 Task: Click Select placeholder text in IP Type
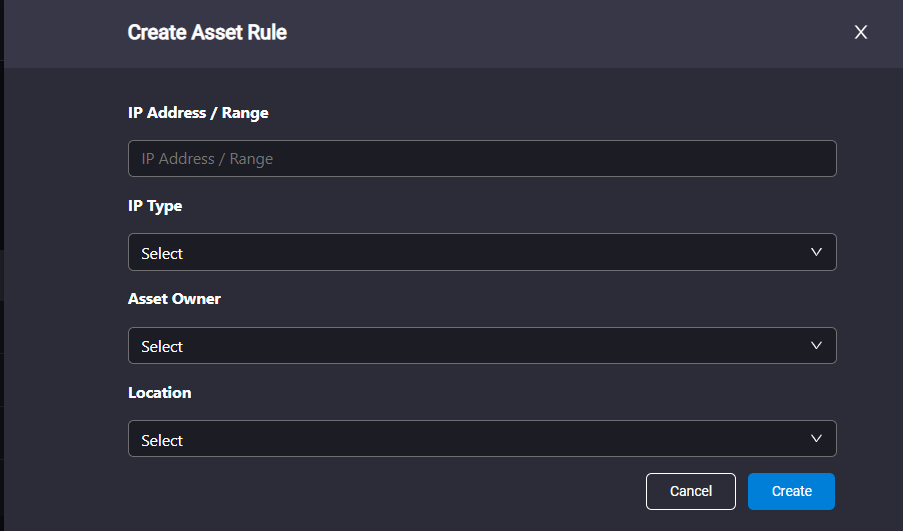pyautogui.click(x=162, y=253)
